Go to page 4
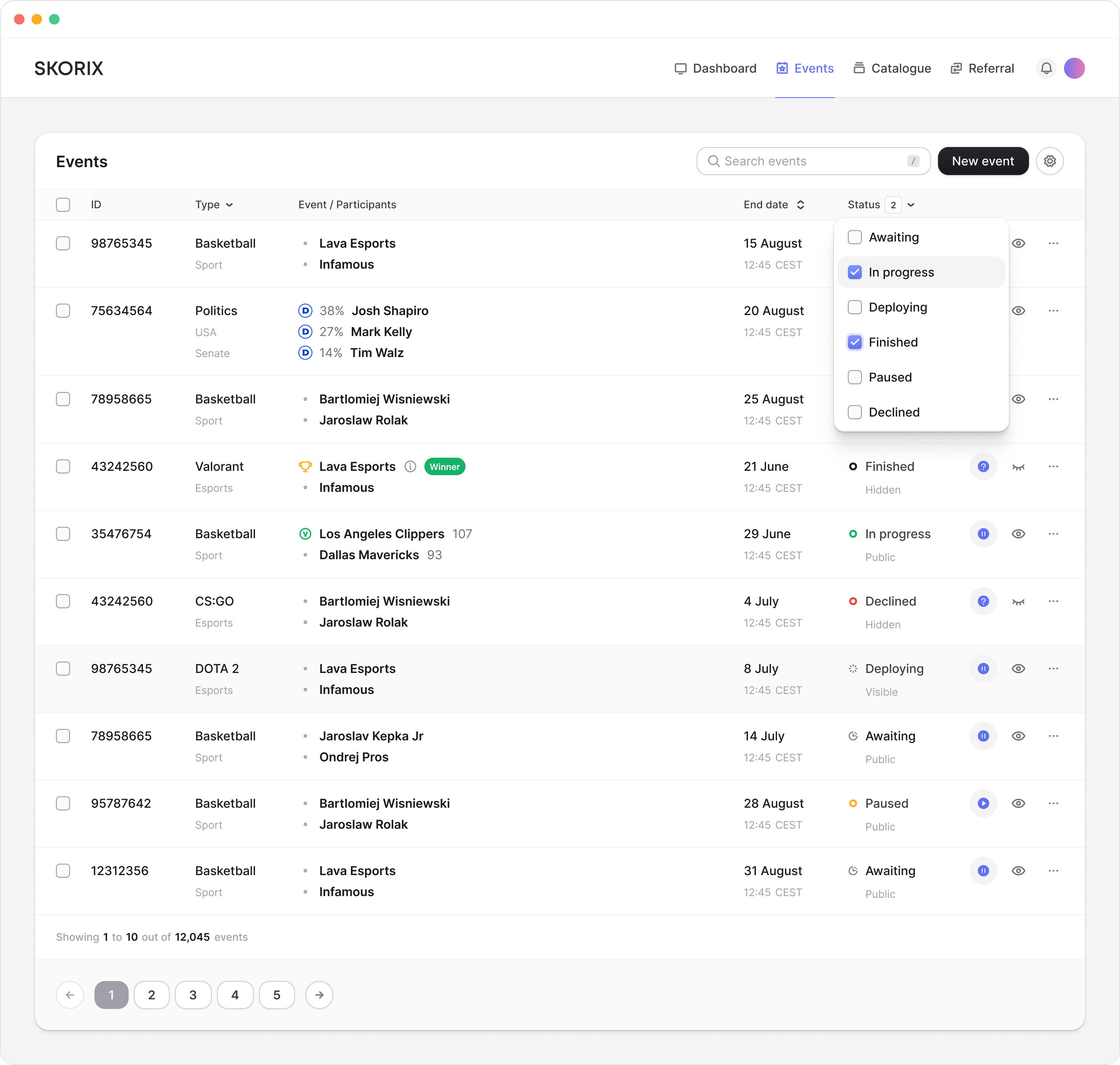1120x1065 pixels. pos(235,995)
